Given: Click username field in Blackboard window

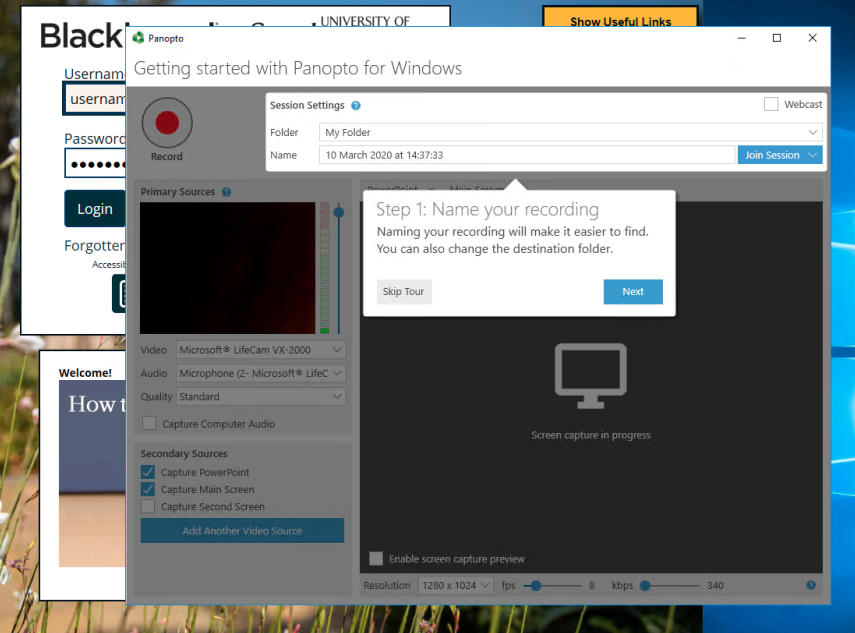Looking at the screenshot, I should pos(95,99).
